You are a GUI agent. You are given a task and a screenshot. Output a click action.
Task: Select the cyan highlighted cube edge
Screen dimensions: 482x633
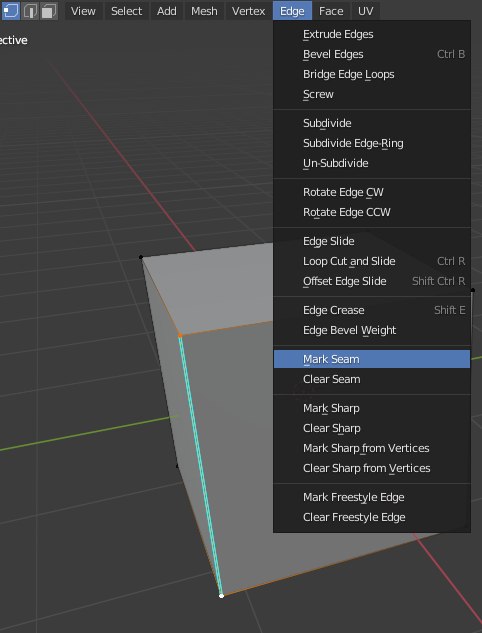[x=201, y=465]
